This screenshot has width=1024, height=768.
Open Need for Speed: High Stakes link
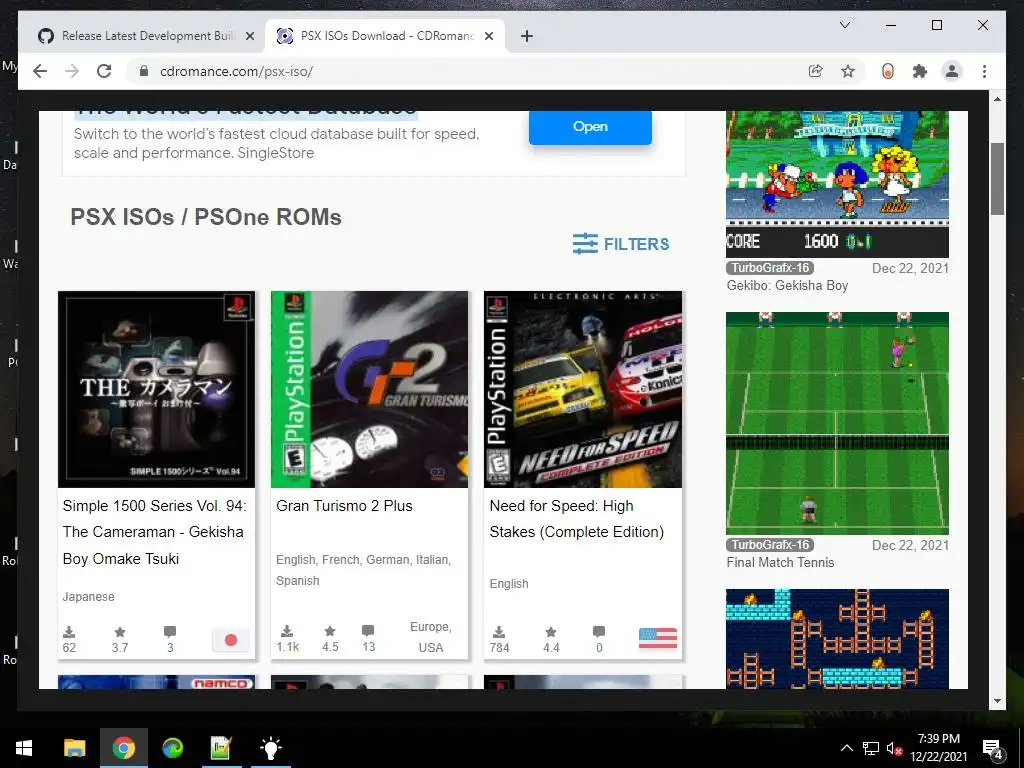pos(577,519)
